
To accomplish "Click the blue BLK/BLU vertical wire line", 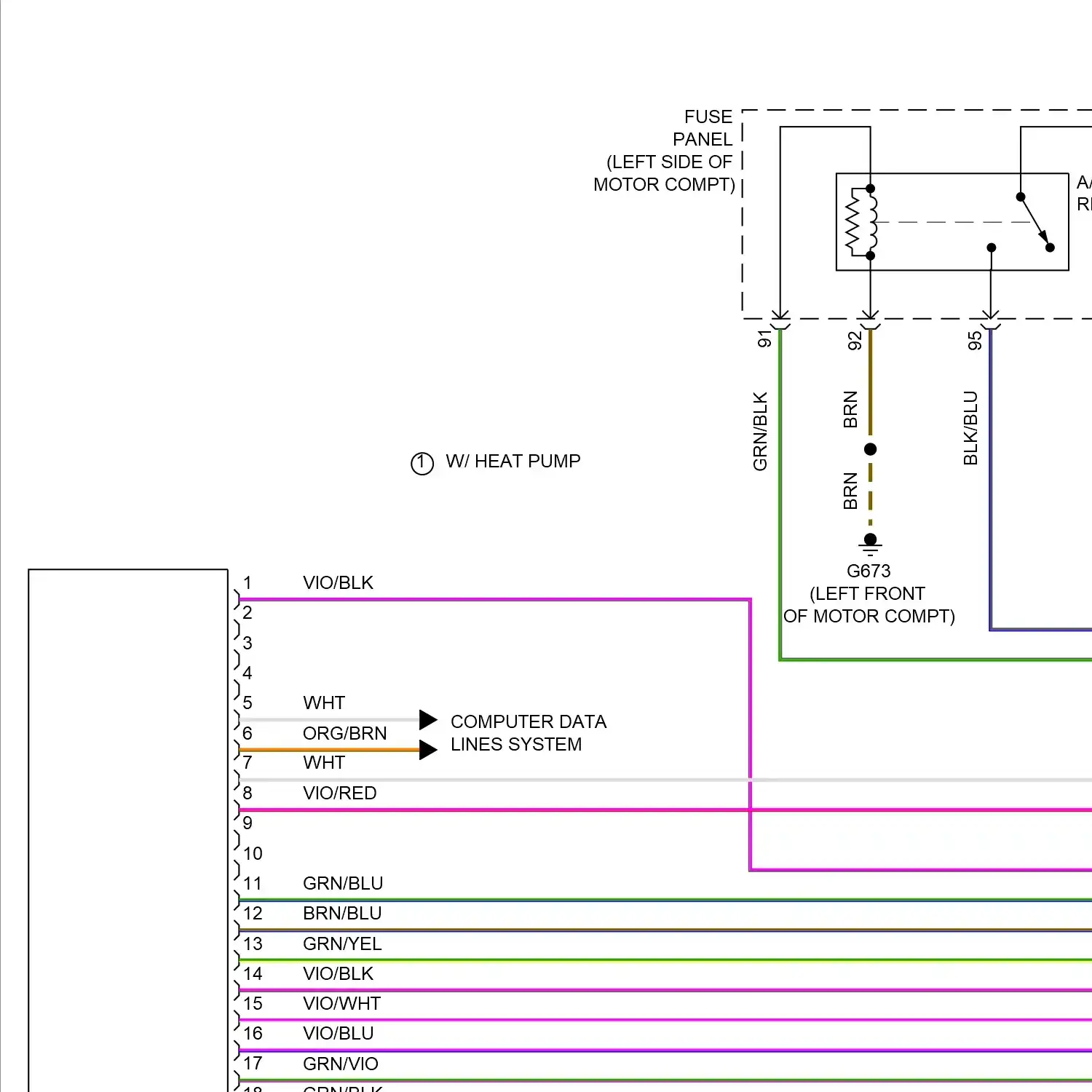I will coord(990,479).
